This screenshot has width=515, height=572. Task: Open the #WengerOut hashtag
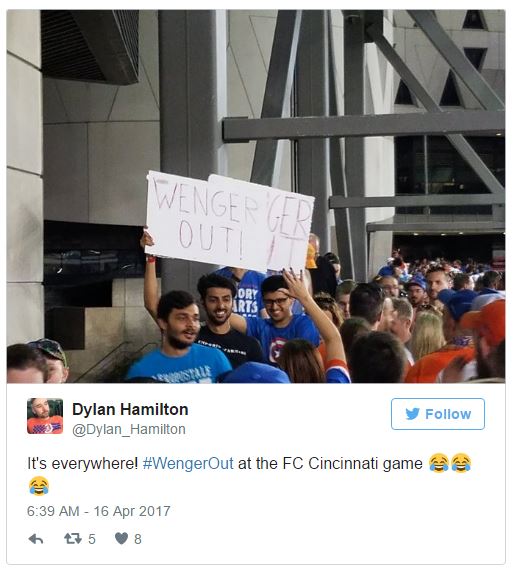[188, 464]
